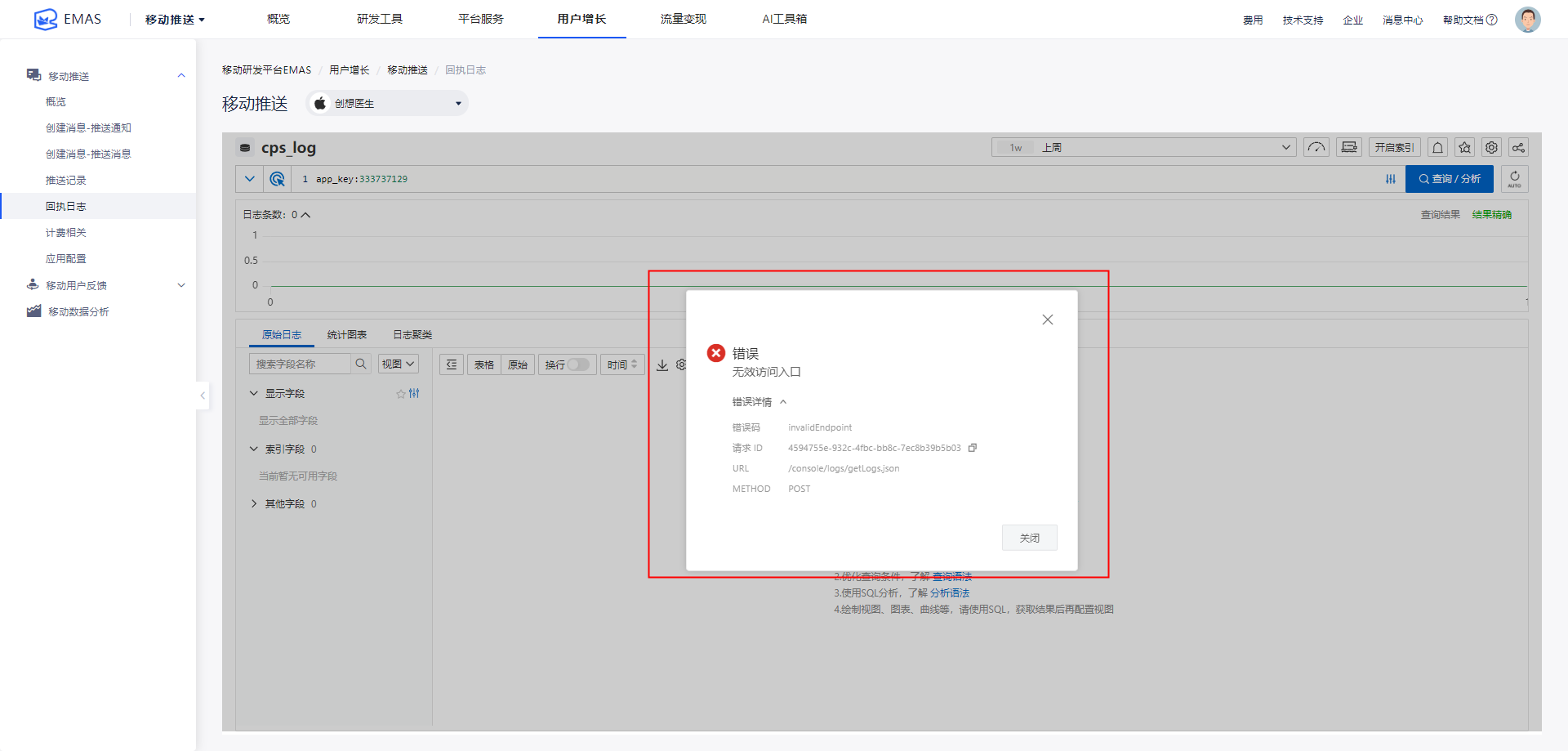Click the field search magnifier icon
The image size is (1568, 751).
click(x=361, y=364)
